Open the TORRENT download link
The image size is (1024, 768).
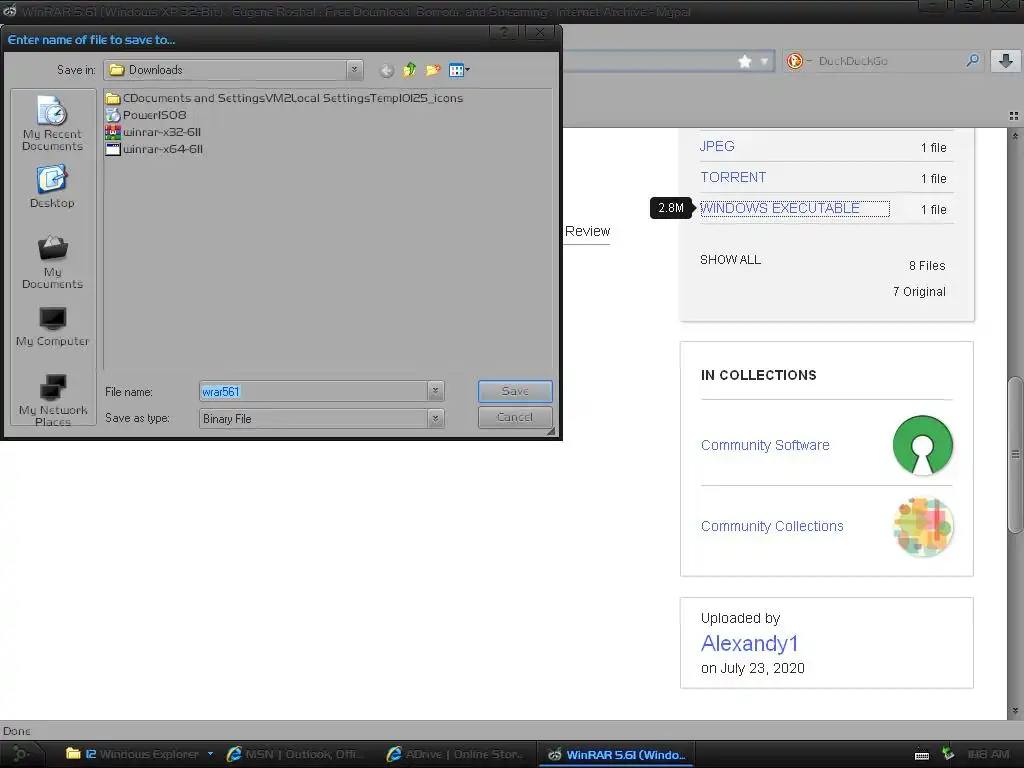733,177
